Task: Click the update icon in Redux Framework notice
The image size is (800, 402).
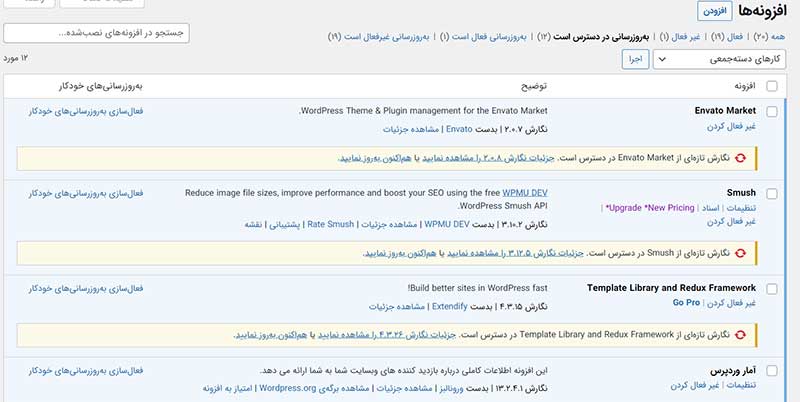Action: pyautogui.click(x=740, y=335)
